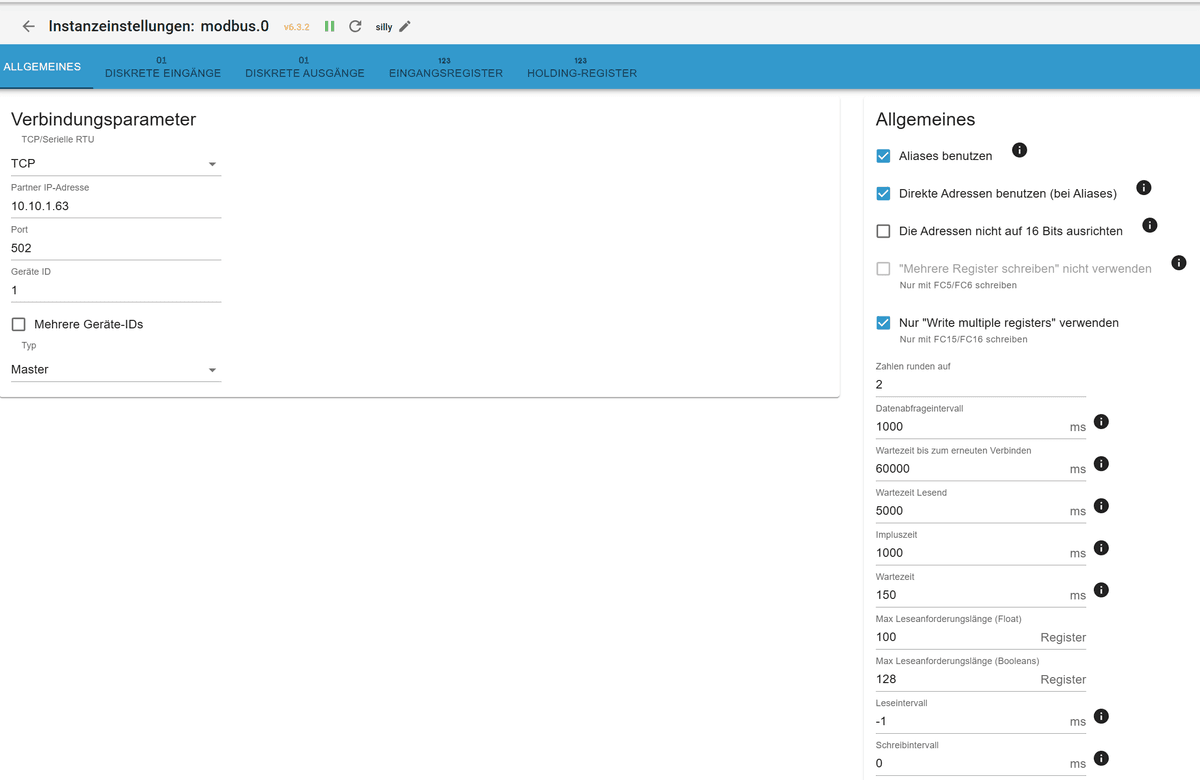Click Nur mit FC5/FC6 schreiben hint
This screenshot has width=1200, height=780.
click(958, 285)
